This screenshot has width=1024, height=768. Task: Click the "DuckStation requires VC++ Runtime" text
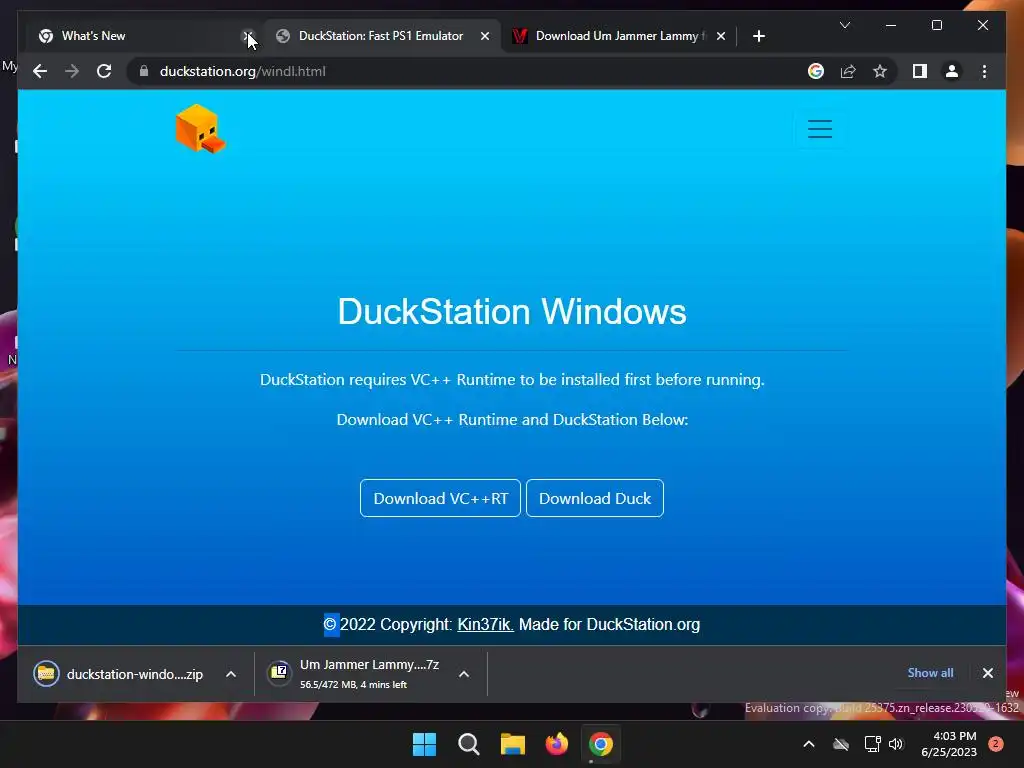512,379
